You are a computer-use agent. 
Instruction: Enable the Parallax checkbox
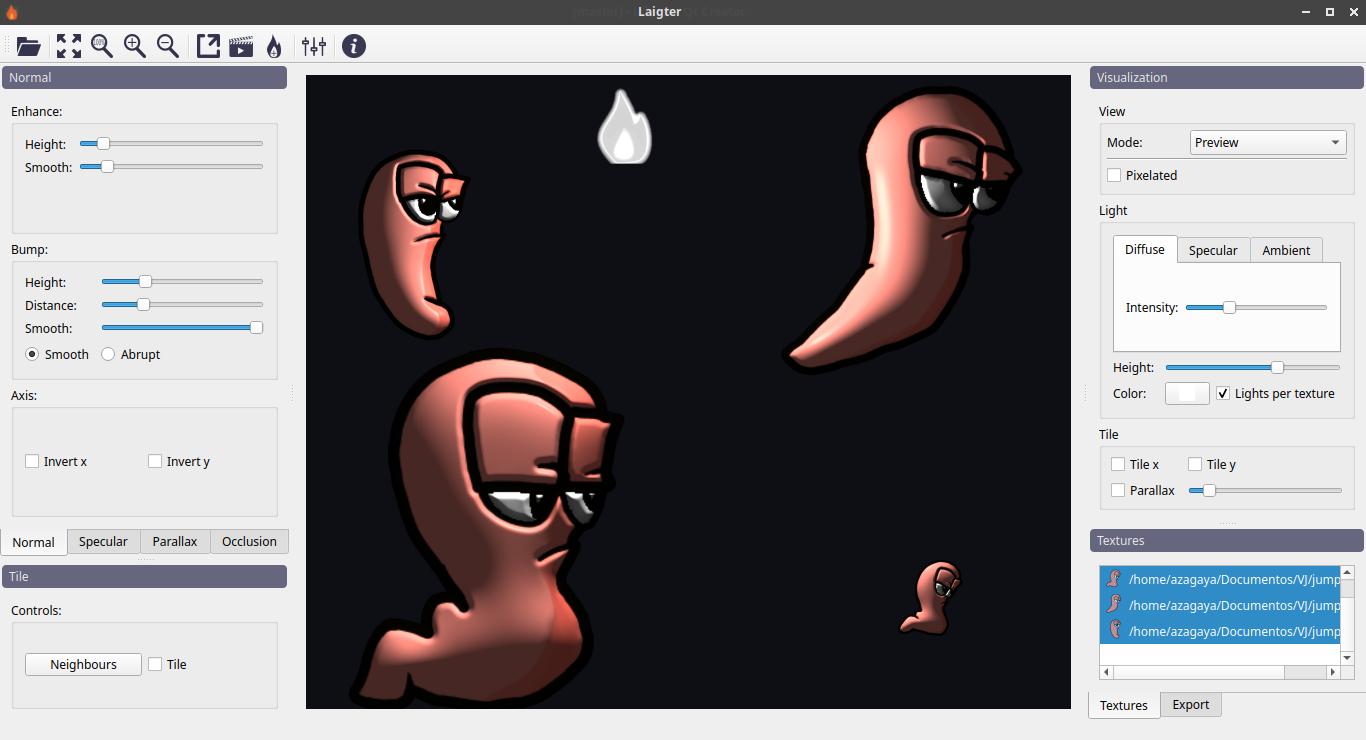tap(1118, 490)
